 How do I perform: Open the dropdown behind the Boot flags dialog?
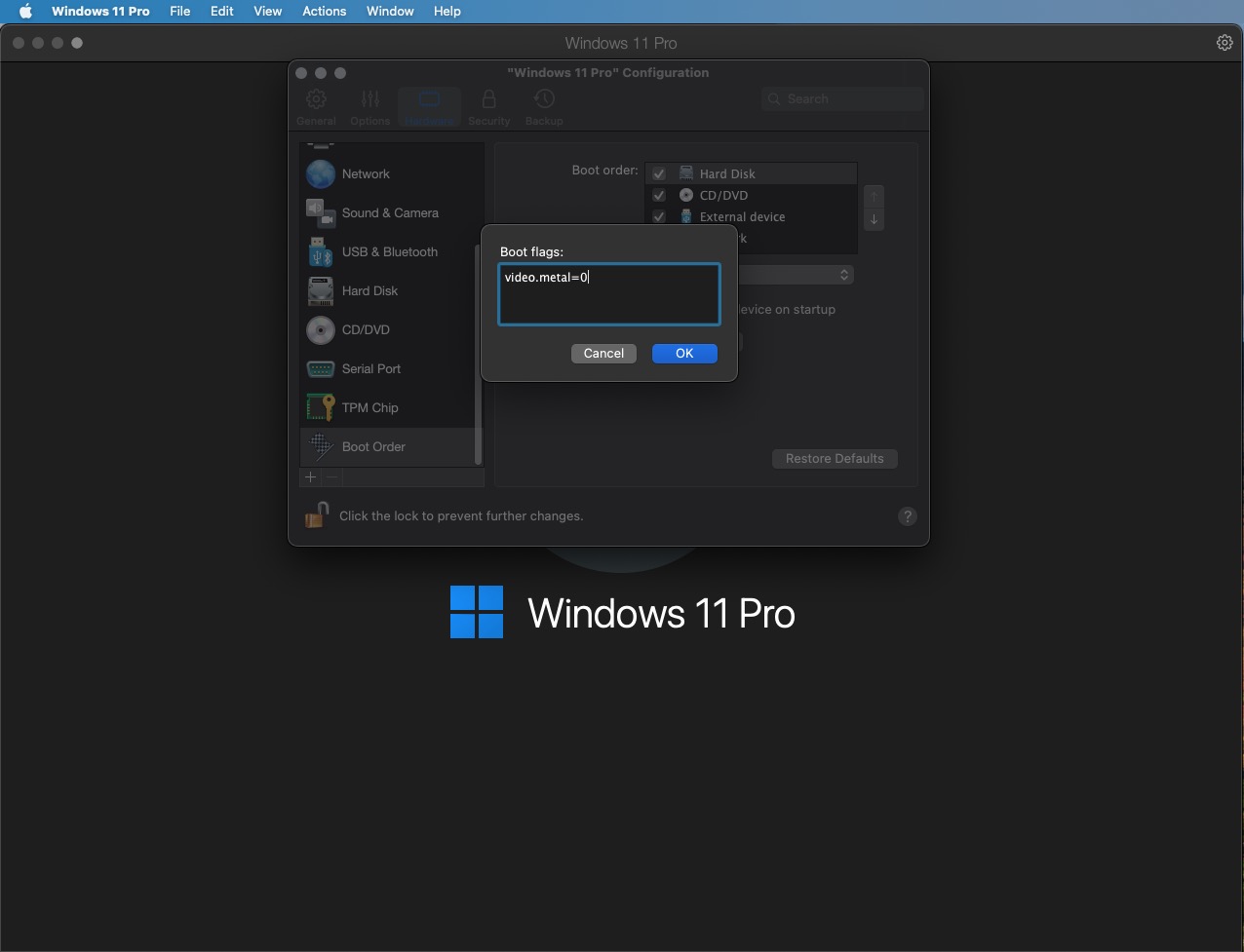coord(797,276)
